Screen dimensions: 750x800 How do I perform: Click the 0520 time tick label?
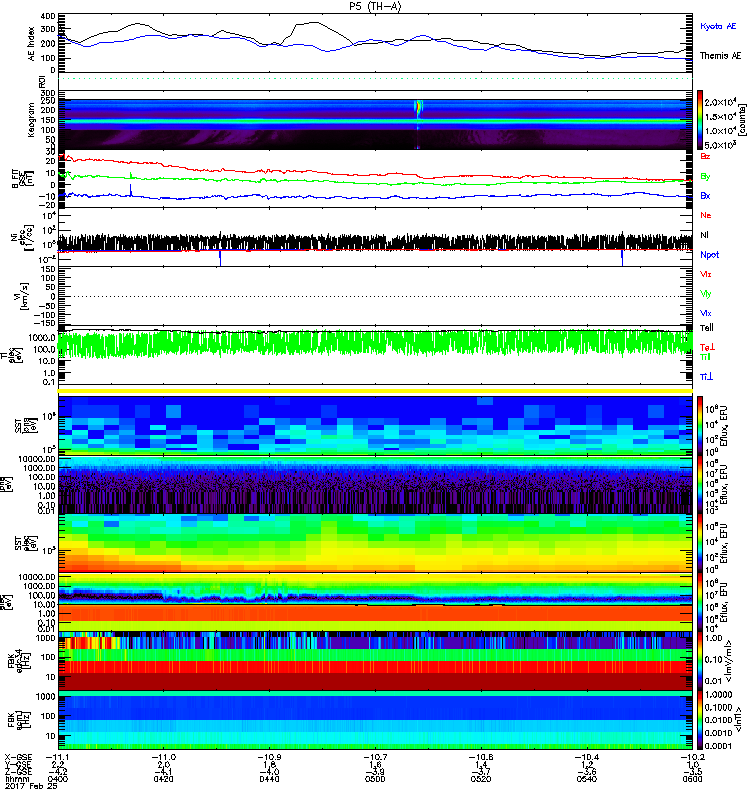(481, 779)
